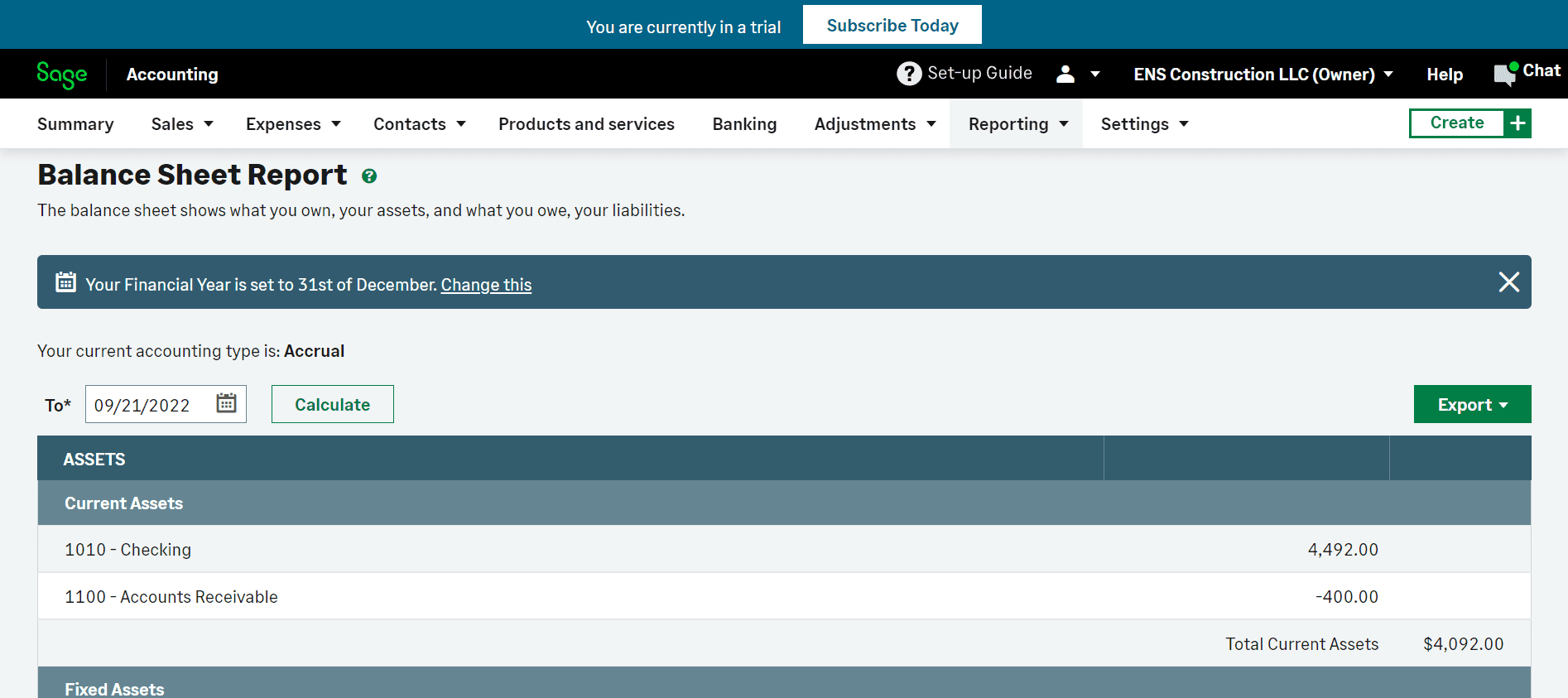Click the help icon beside Balance Sheet Report

coord(369,176)
